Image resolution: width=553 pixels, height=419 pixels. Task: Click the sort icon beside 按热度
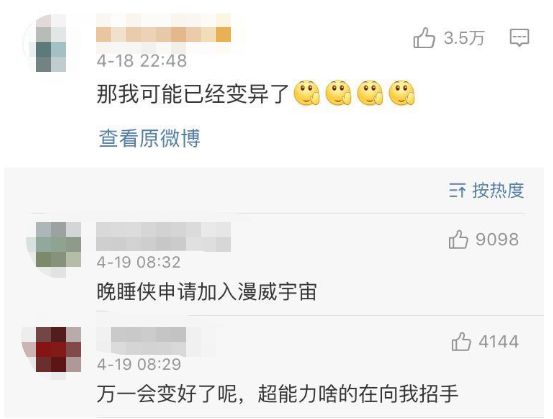click(x=457, y=191)
